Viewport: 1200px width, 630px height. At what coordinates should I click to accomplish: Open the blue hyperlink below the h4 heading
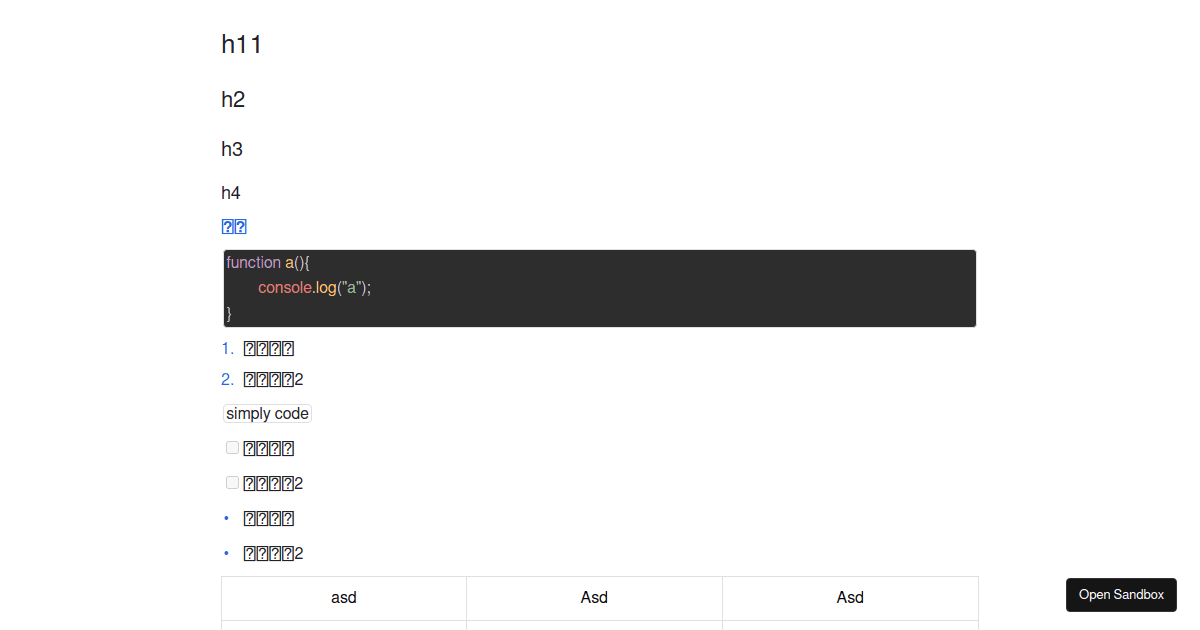pyautogui.click(x=234, y=226)
